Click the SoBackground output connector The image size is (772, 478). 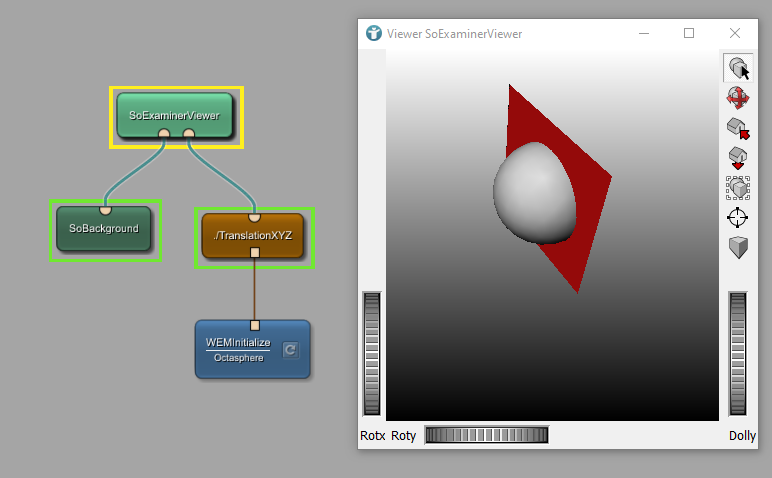pyautogui.click(x=105, y=209)
